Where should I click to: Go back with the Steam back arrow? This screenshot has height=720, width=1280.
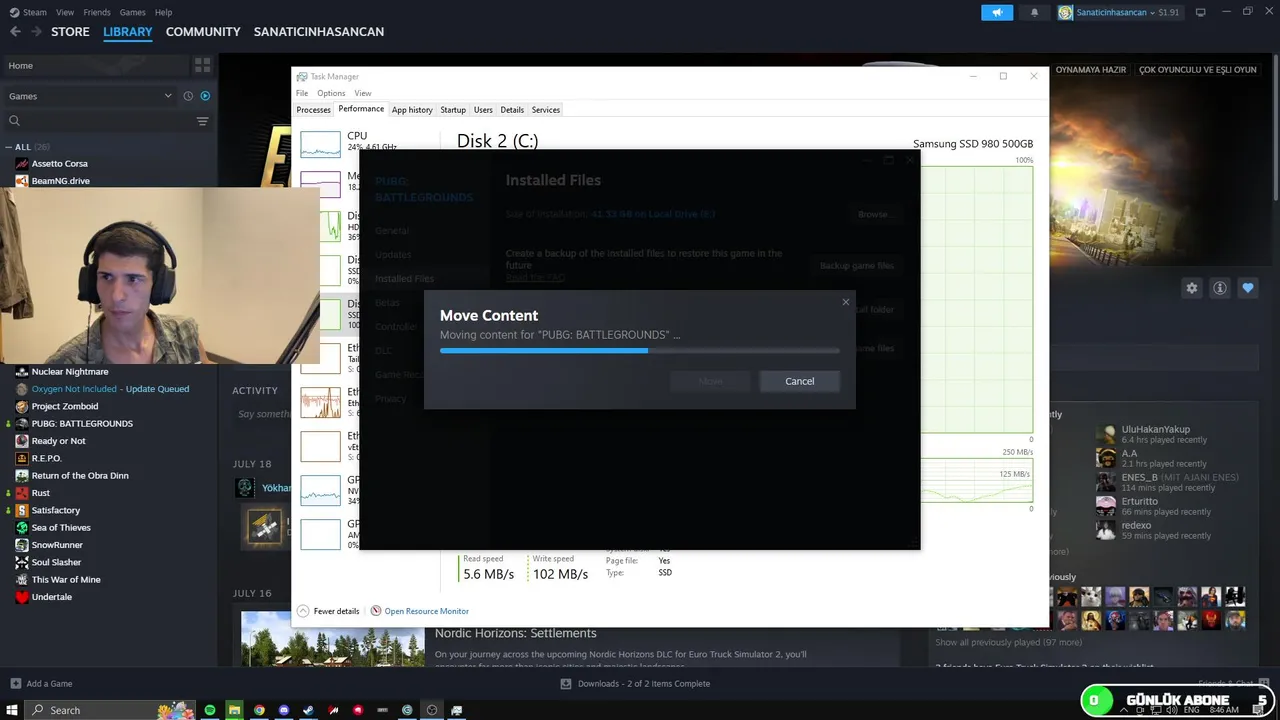tap(15, 32)
